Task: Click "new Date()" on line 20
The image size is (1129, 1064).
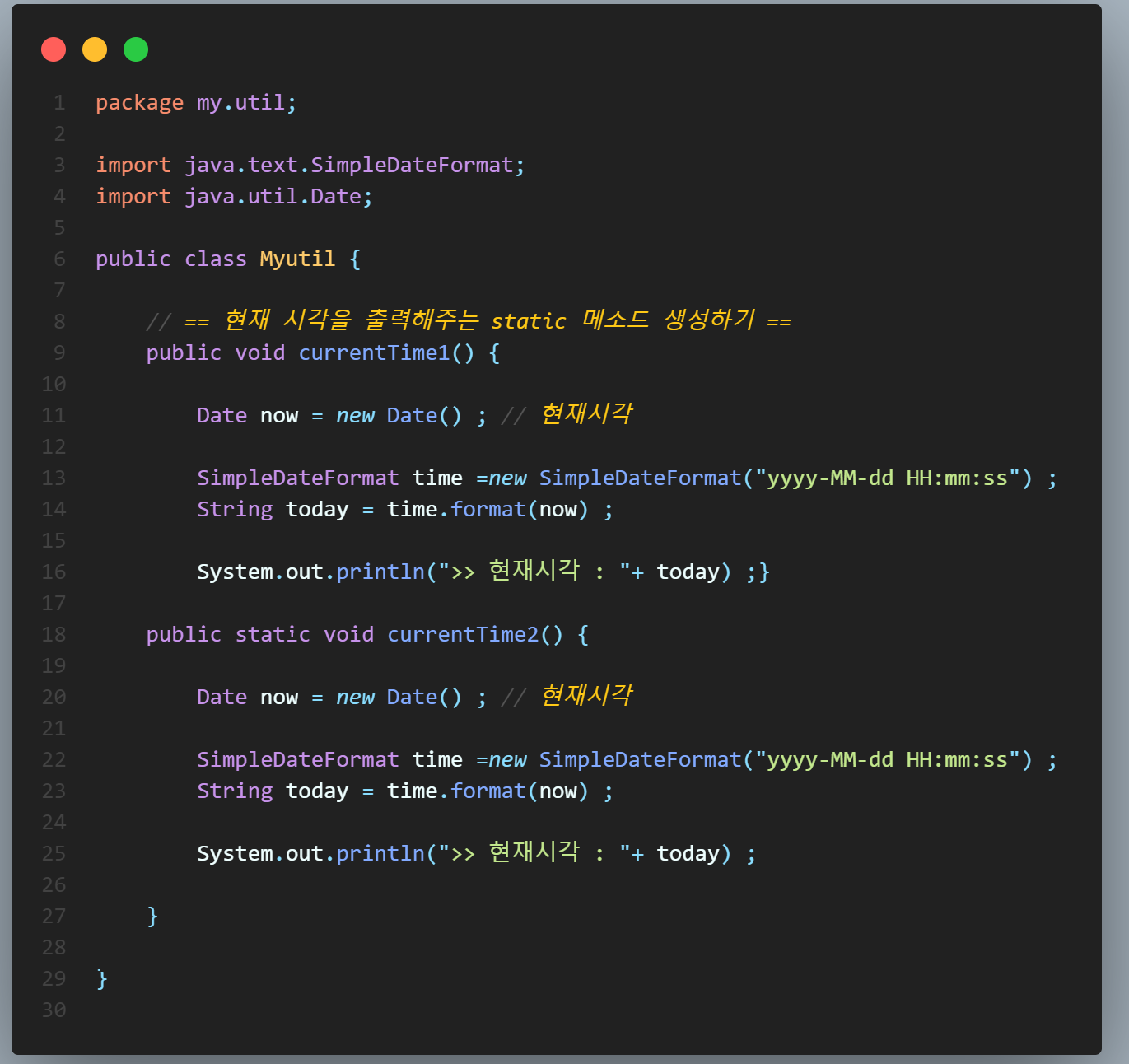Action: point(399,698)
